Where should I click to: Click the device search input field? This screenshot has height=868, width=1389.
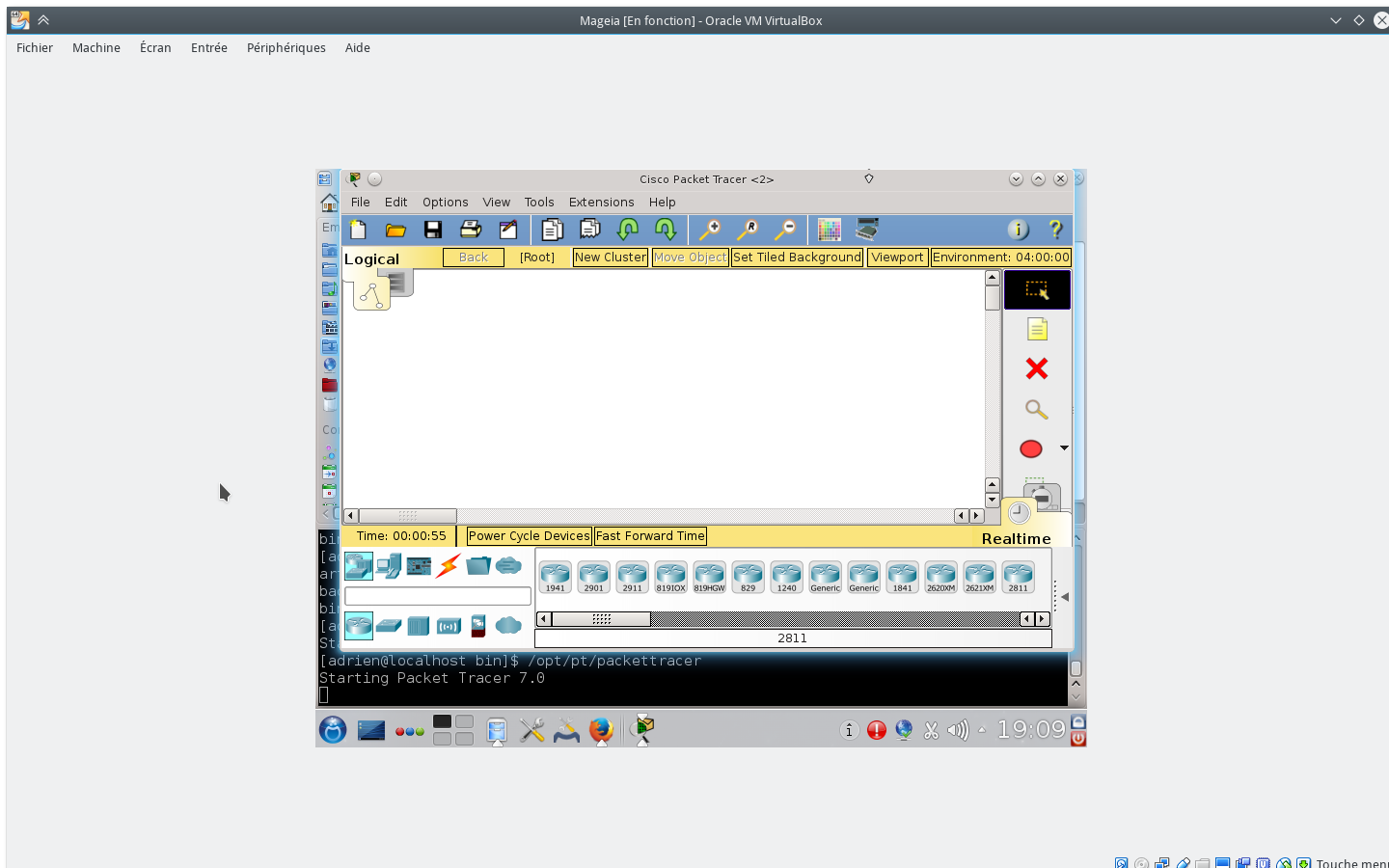click(x=438, y=596)
